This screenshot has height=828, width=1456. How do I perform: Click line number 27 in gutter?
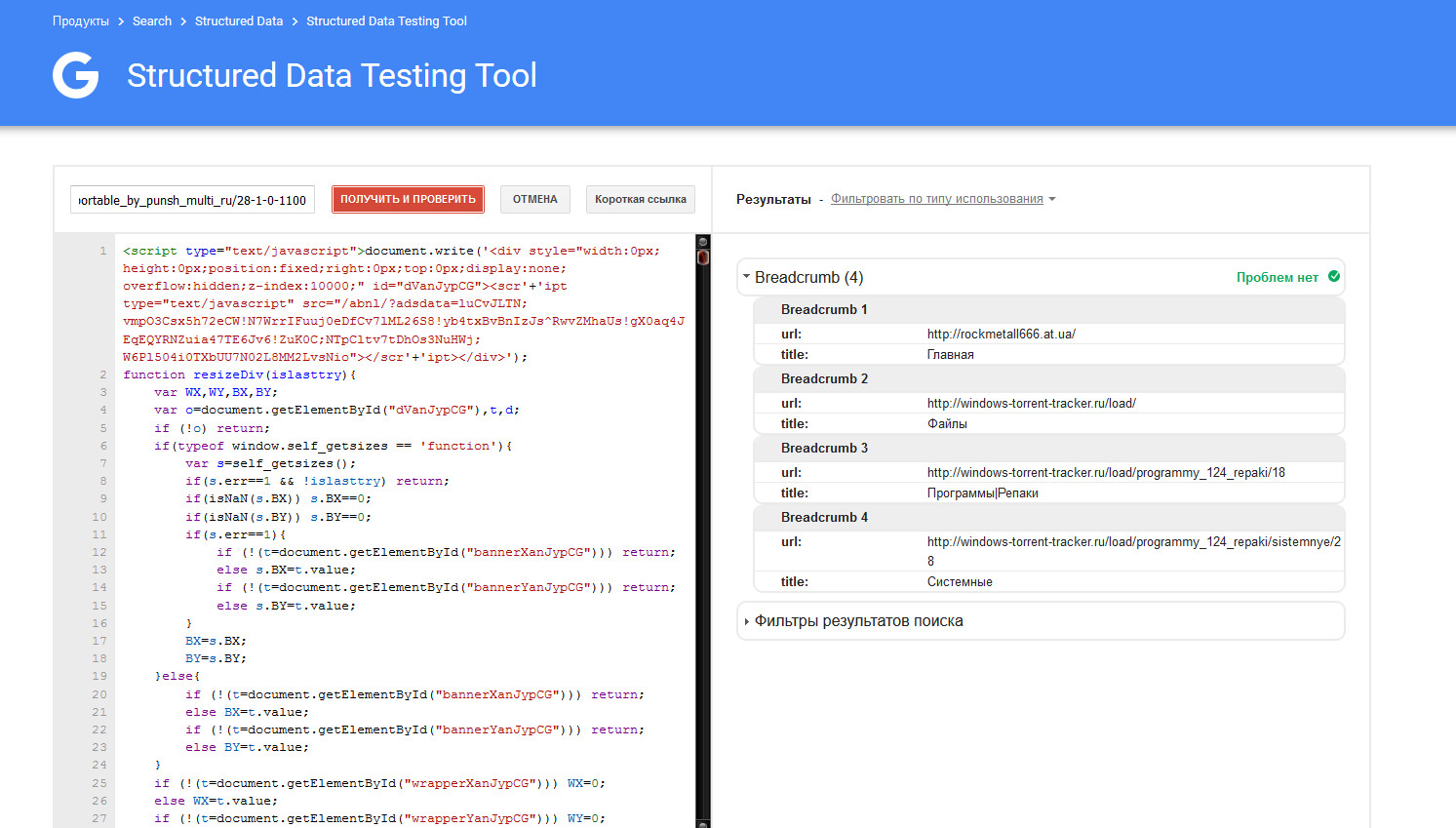pyautogui.click(x=99, y=818)
